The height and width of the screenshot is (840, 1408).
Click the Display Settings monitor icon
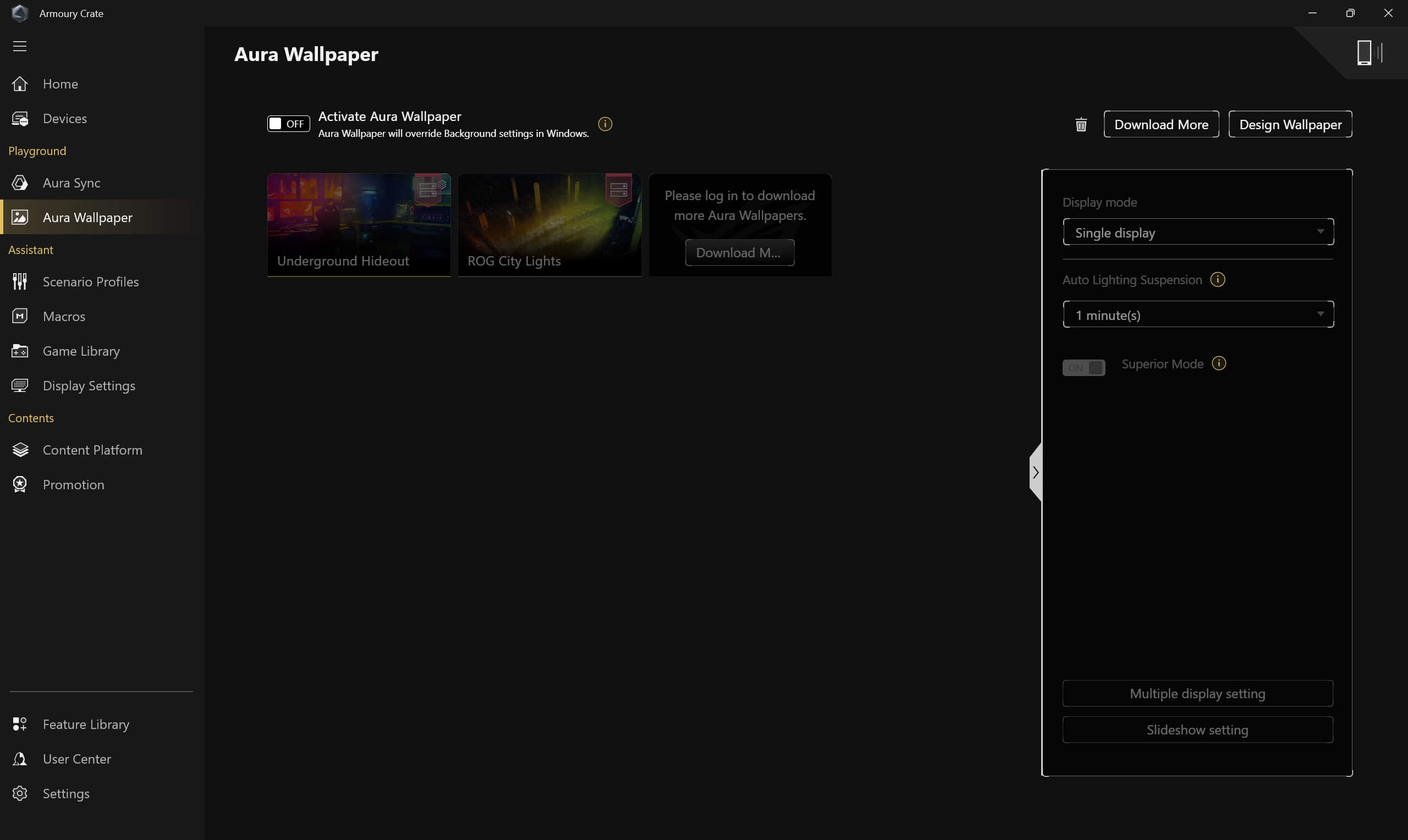point(20,385)
